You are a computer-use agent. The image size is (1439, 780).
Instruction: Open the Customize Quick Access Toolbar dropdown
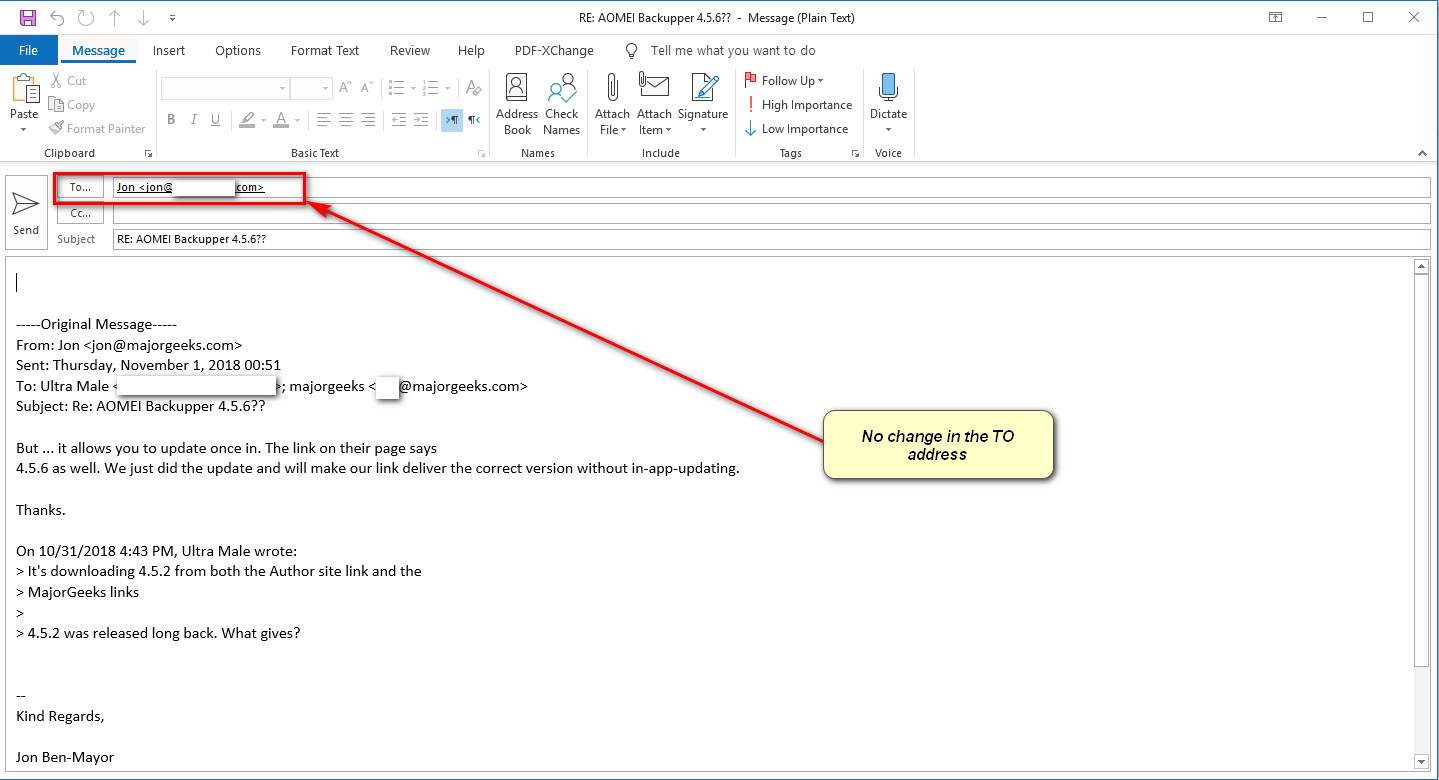[x=172, y=18]
